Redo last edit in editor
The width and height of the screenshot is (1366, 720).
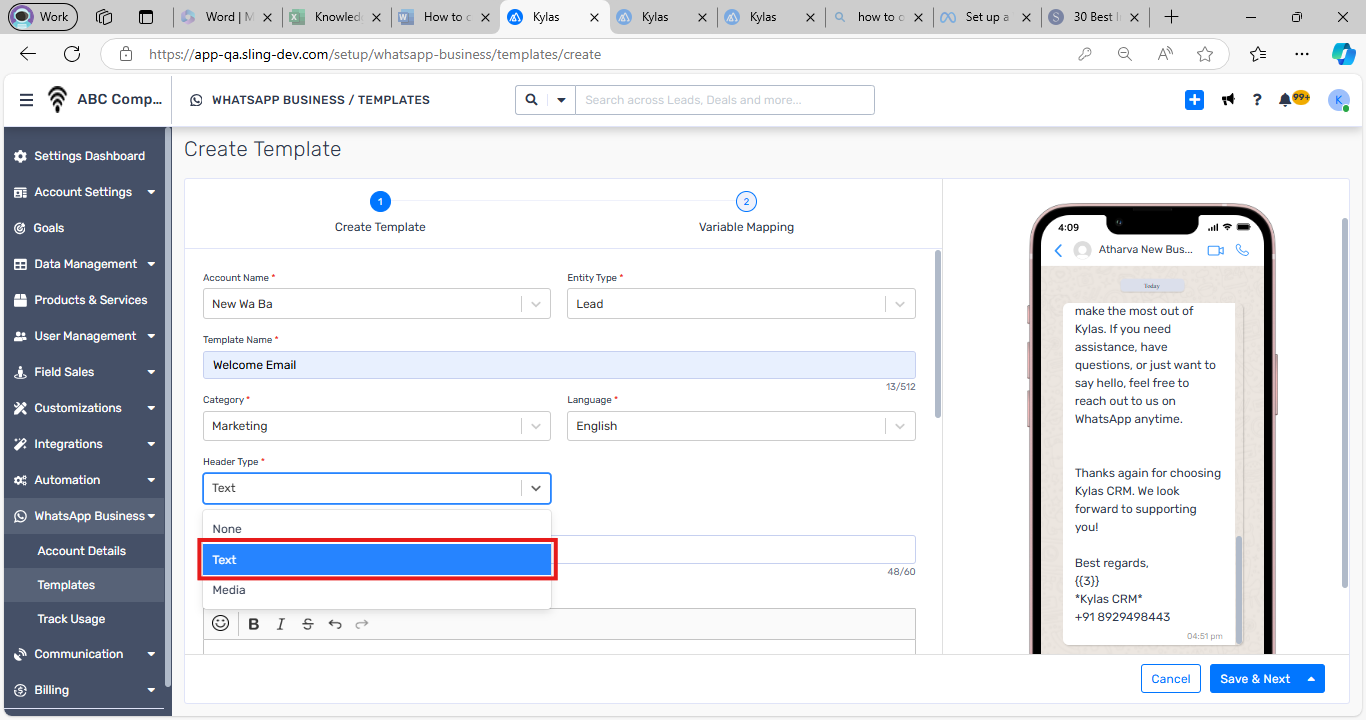coord(362,624)
